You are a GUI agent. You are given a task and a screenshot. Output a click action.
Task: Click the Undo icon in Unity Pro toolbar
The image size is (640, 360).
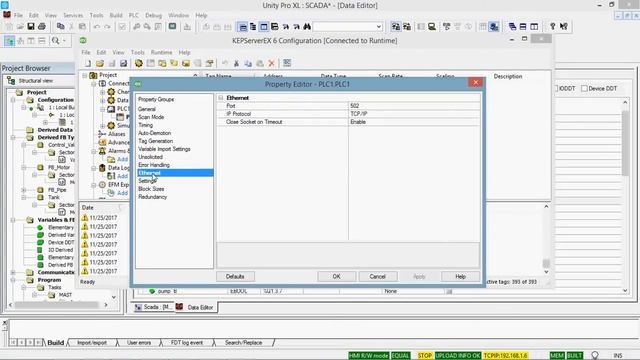click(x=97, y=27)
